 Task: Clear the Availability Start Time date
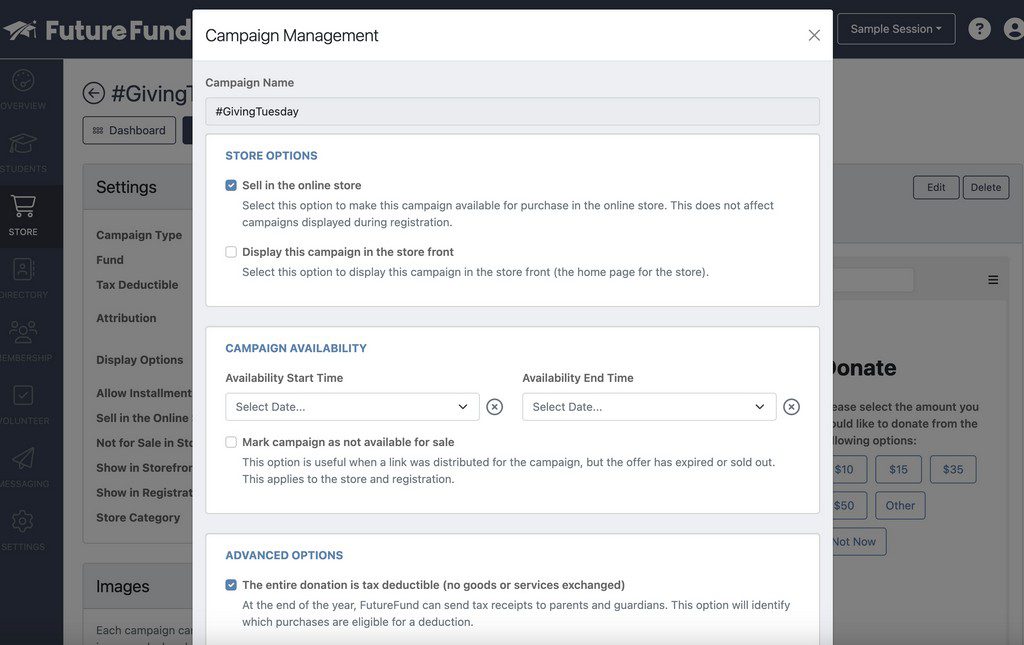(494, 407)
